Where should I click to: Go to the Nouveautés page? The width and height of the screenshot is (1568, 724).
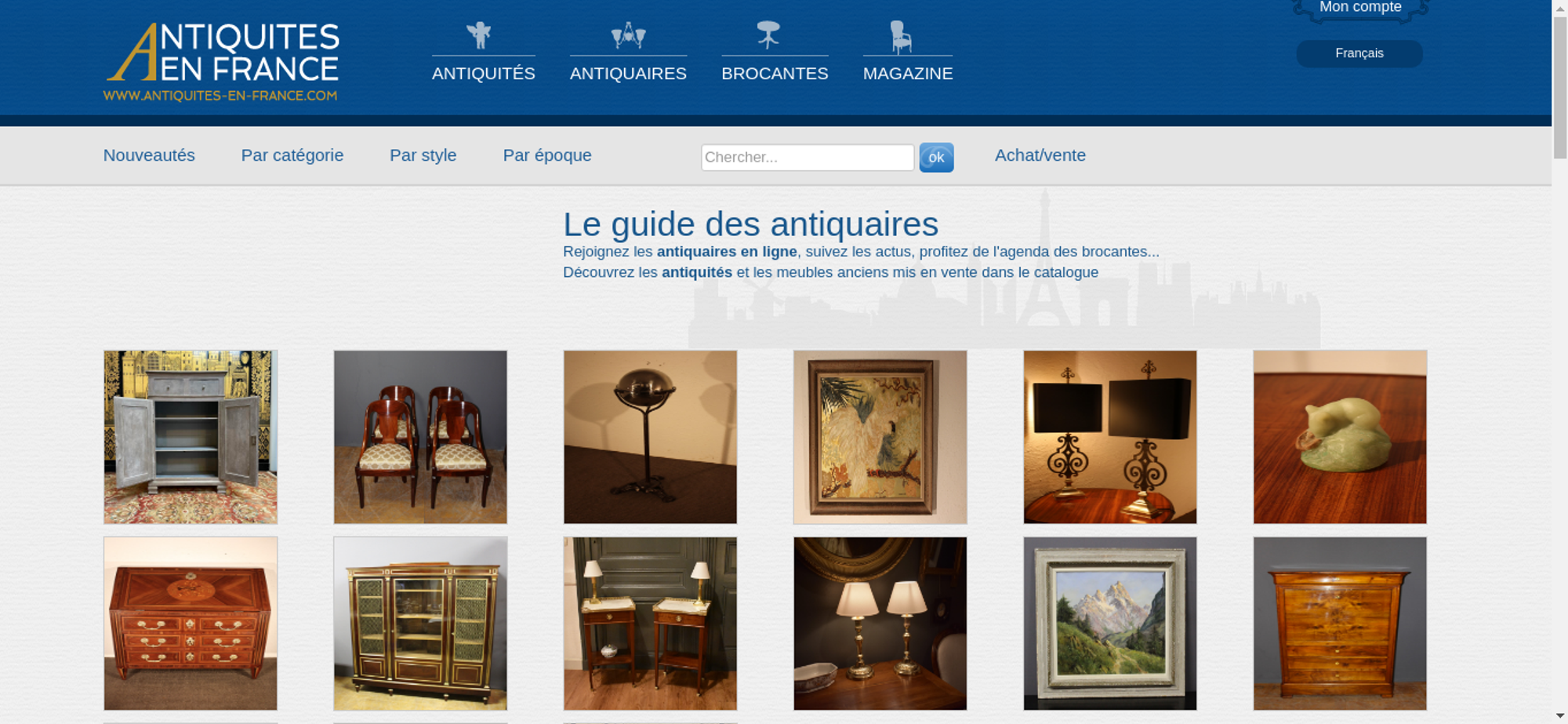pyautogui.click(x=149, y=155)
